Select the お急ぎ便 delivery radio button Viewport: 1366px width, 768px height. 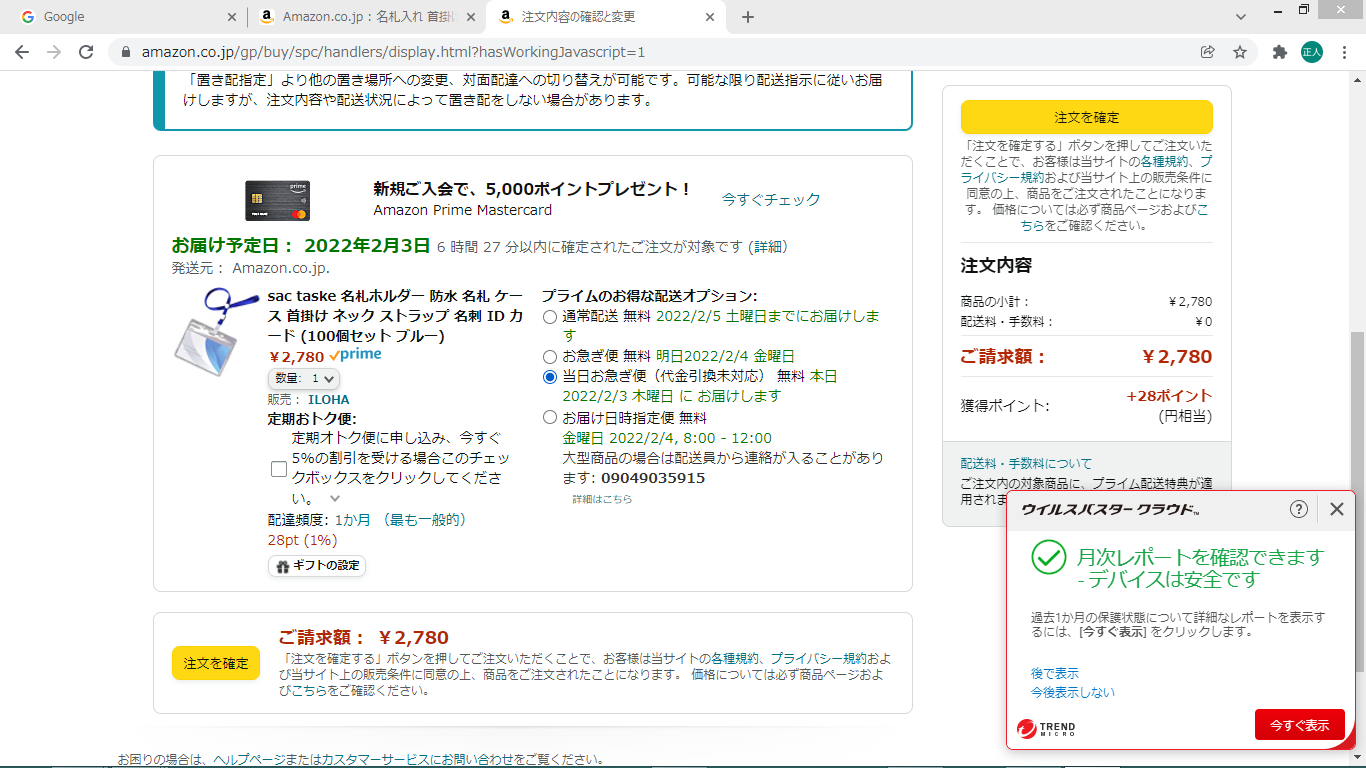pos(549,357)
